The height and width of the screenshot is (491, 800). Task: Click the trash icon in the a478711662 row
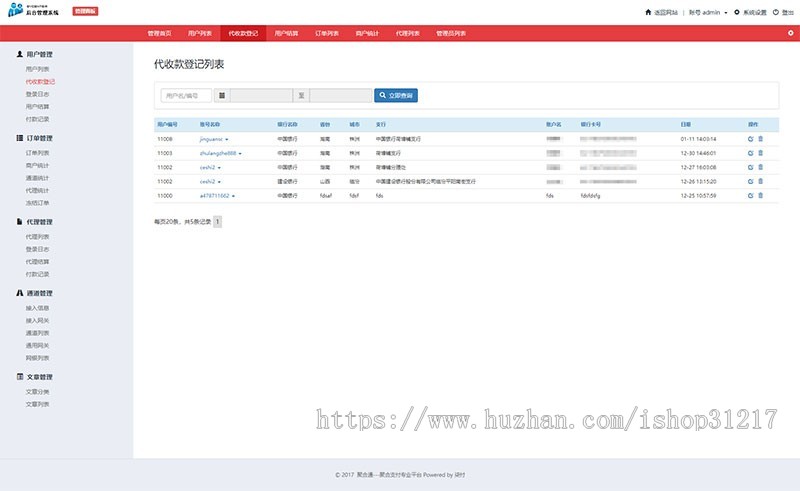click(x=760, y=195)
